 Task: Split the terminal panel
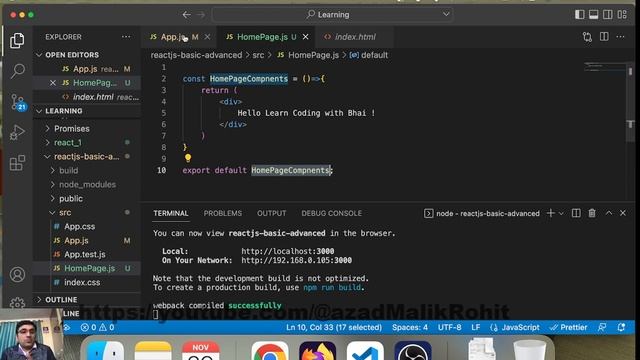click(576, 213)
